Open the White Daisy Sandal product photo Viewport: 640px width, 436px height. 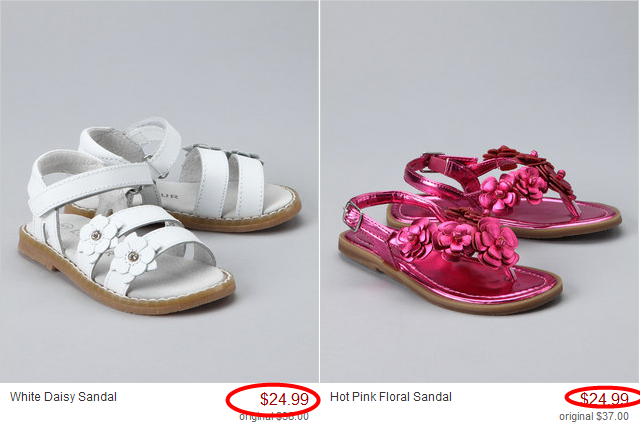159,191
